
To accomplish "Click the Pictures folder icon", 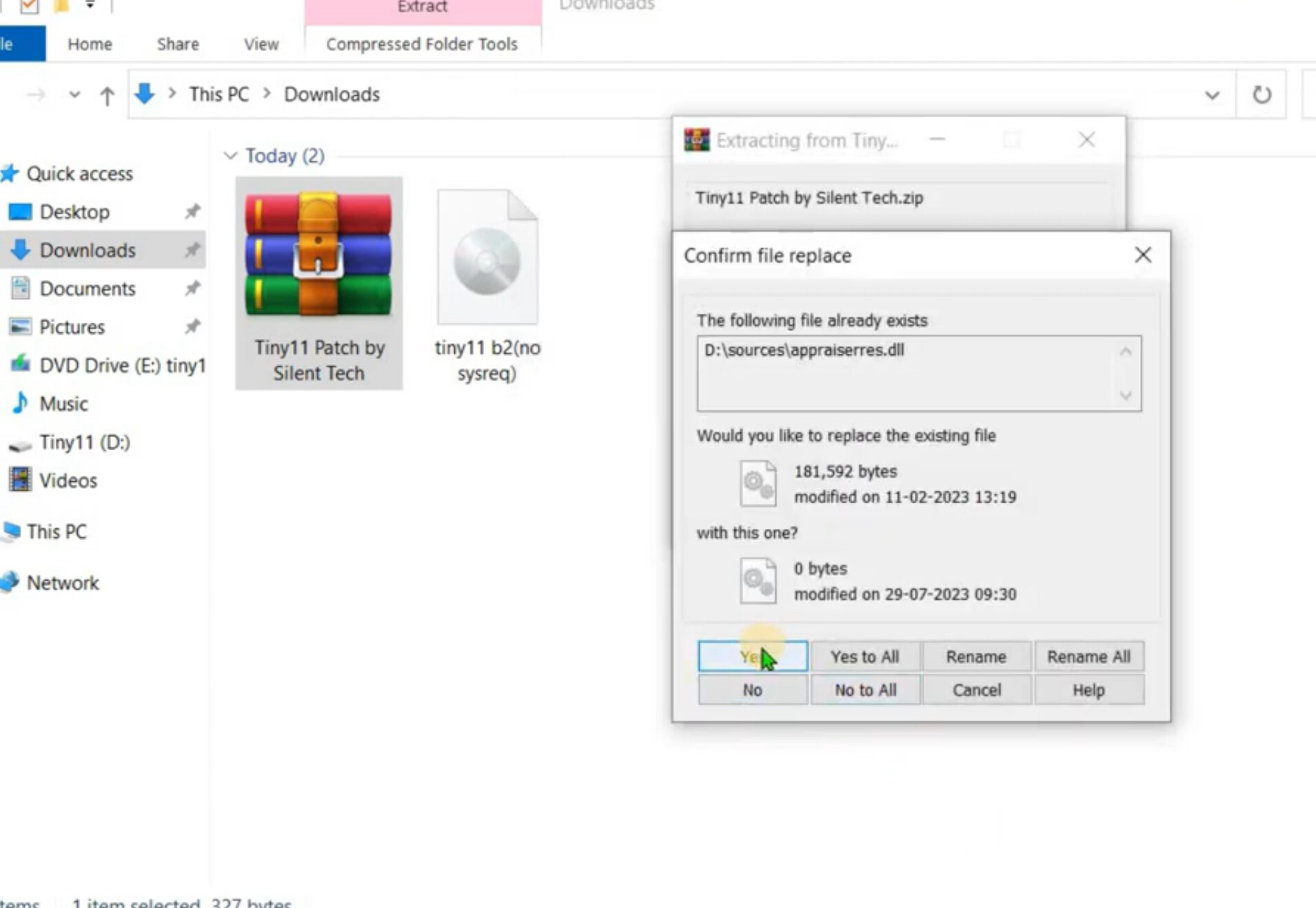I will point(20,326).
